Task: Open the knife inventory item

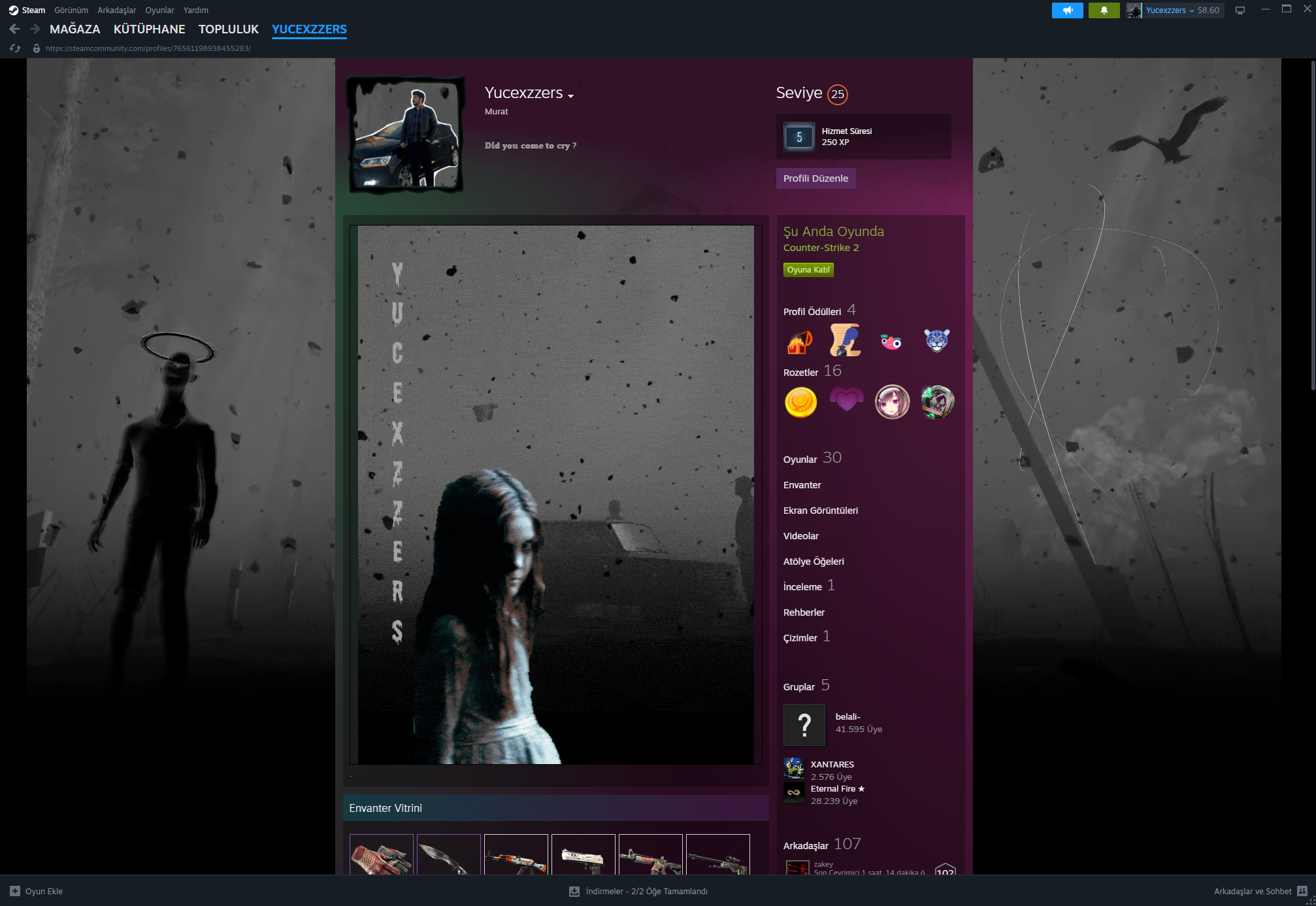Action: [x=449, y=854]
